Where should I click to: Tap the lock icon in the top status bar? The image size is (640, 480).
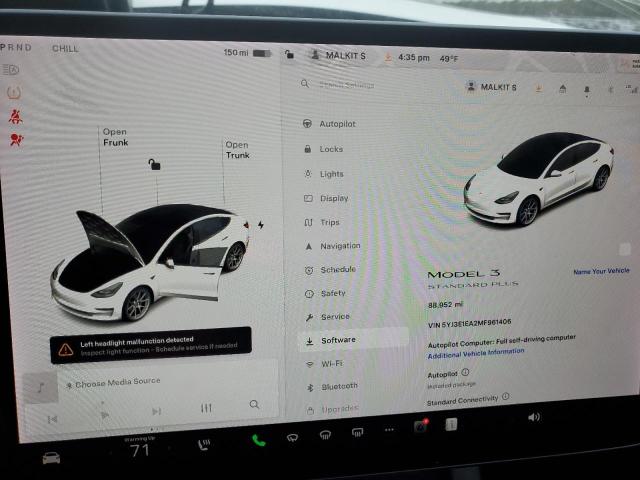289,54
